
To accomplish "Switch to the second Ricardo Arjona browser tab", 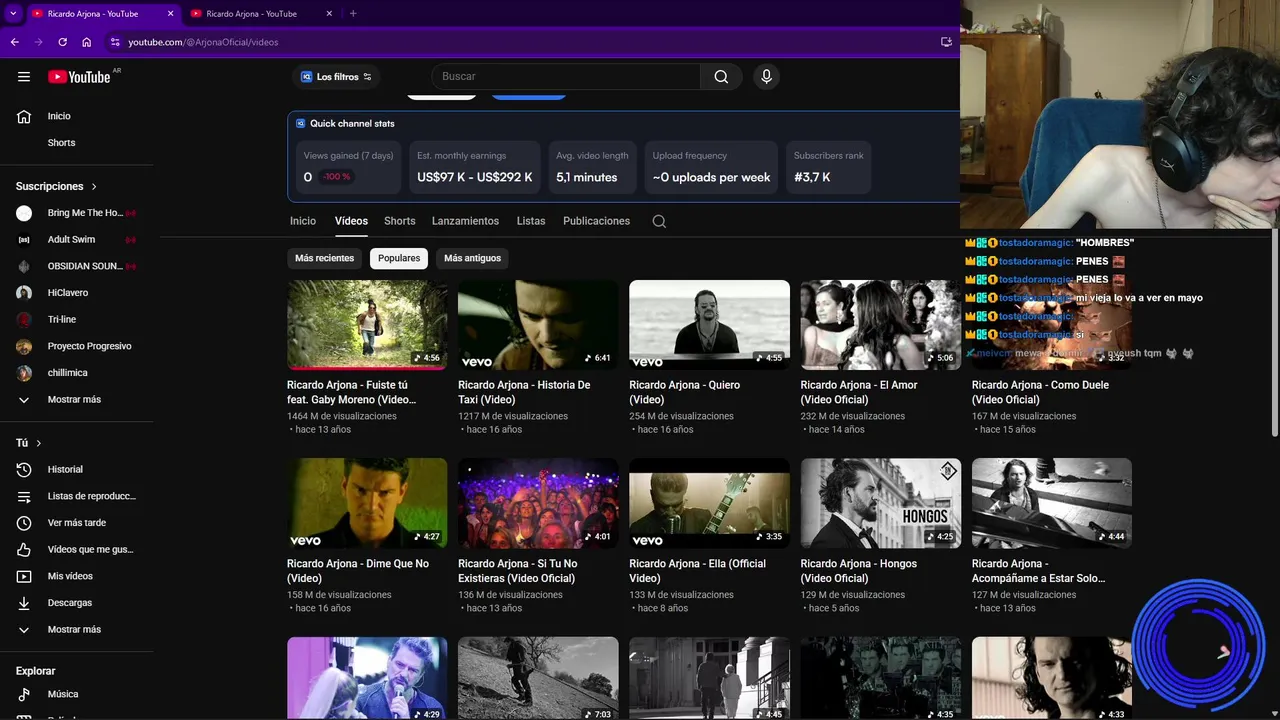I will [260, 13].
